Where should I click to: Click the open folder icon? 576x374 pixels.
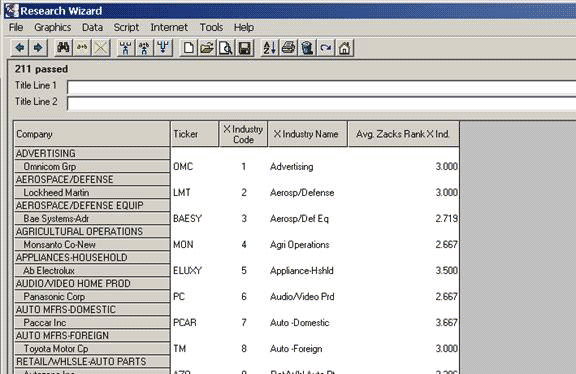coord(207,48)
